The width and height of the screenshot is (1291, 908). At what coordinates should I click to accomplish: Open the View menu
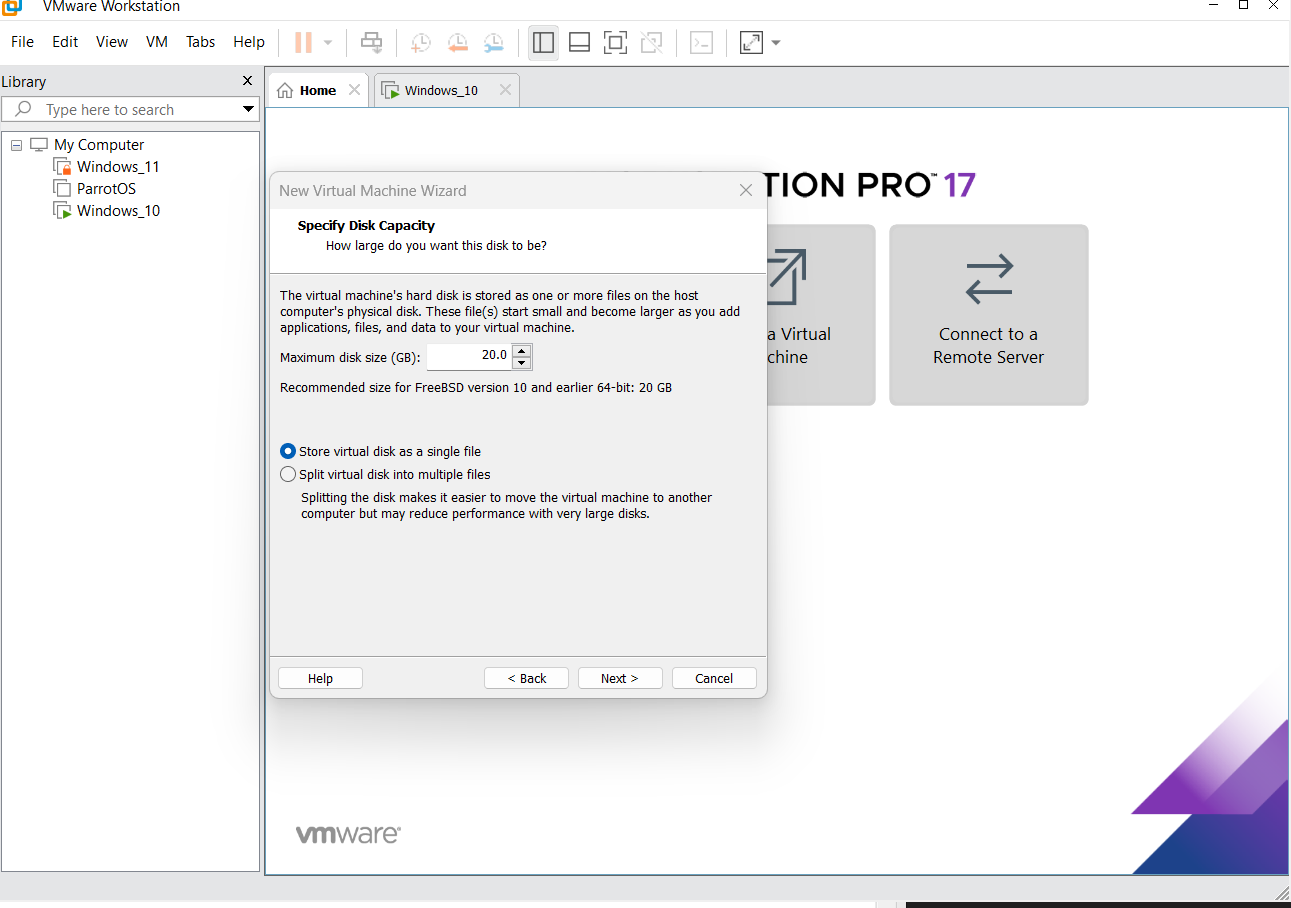[x=112, y=42]
